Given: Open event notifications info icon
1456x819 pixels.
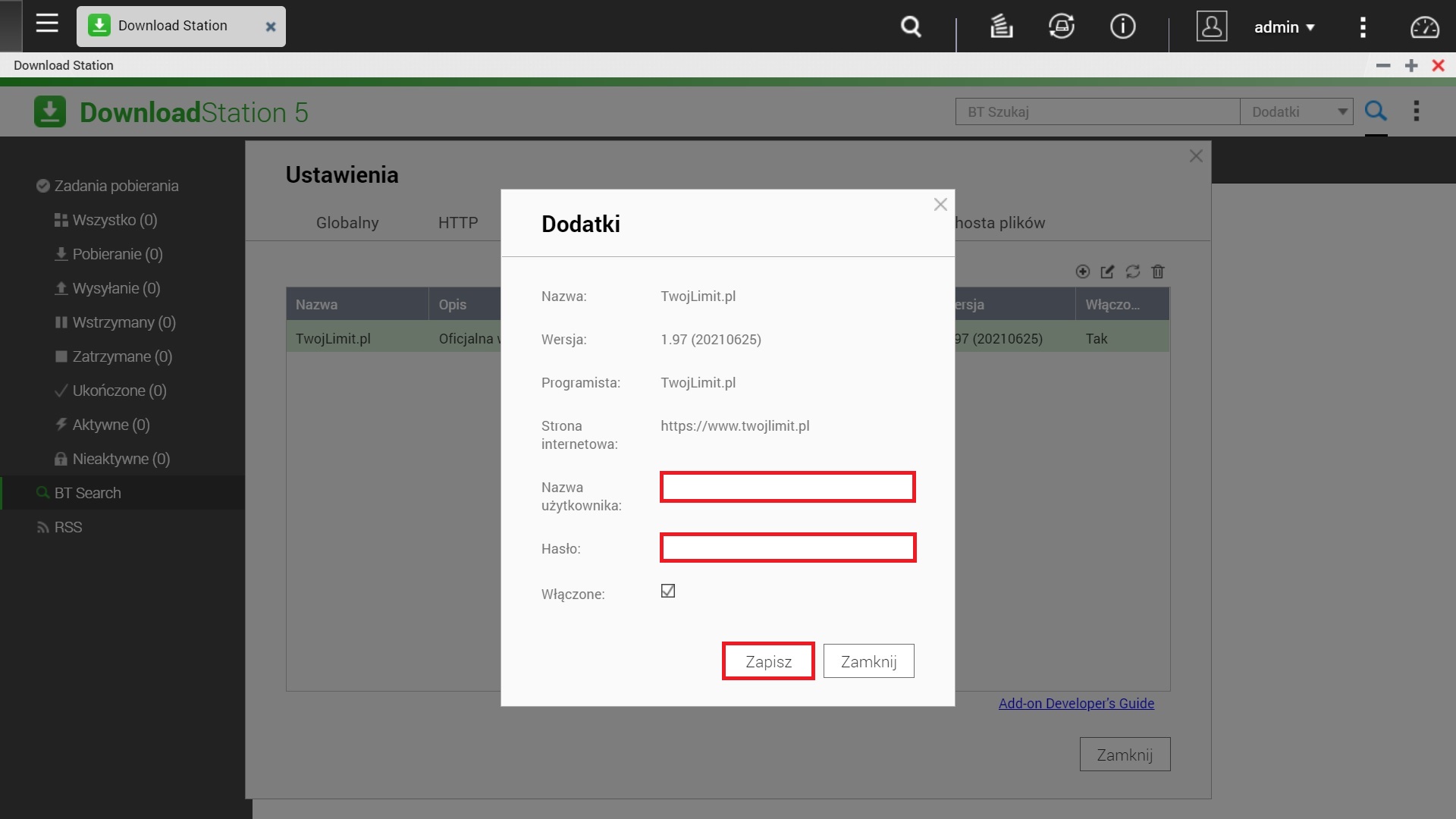Looking at the screenshot, I should point(1122,27).
